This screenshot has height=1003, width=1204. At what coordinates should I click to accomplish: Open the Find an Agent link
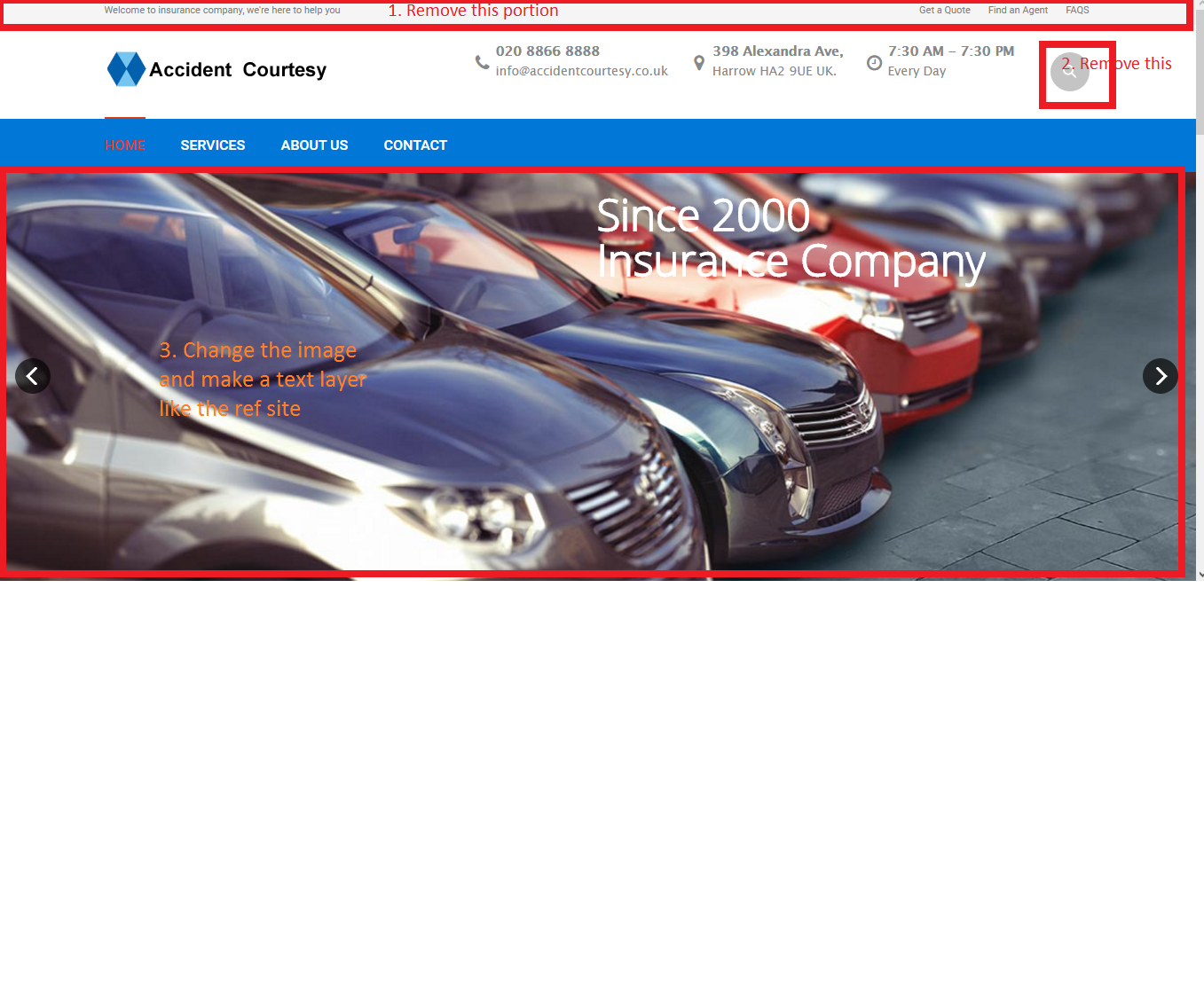pyautogui.click(x=1018, y=11)
